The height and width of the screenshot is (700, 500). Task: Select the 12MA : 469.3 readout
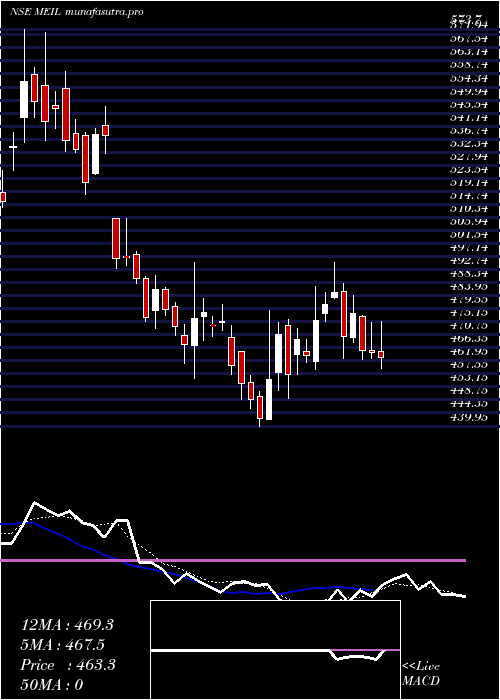(67, 625)
